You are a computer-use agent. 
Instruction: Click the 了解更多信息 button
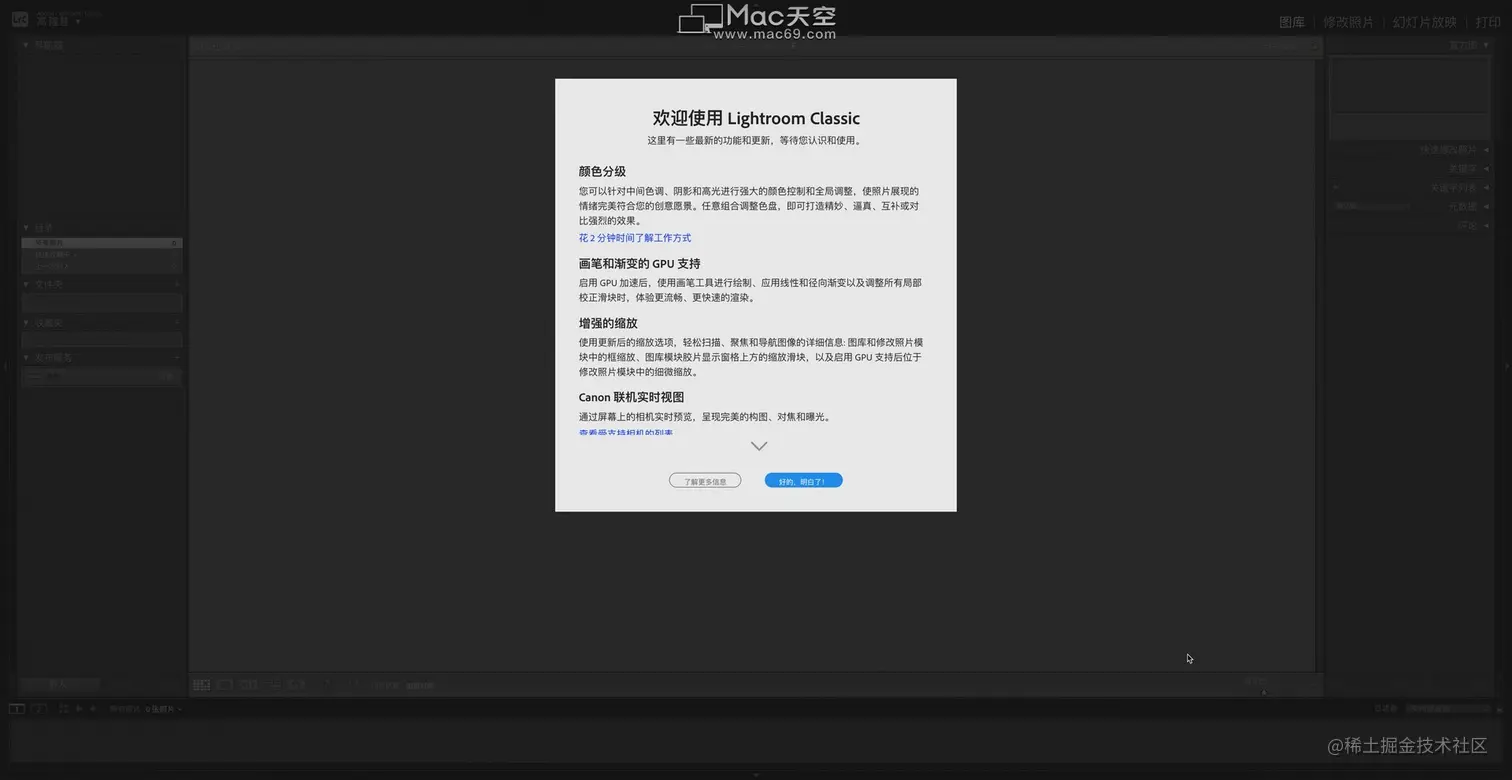(705, 481)
